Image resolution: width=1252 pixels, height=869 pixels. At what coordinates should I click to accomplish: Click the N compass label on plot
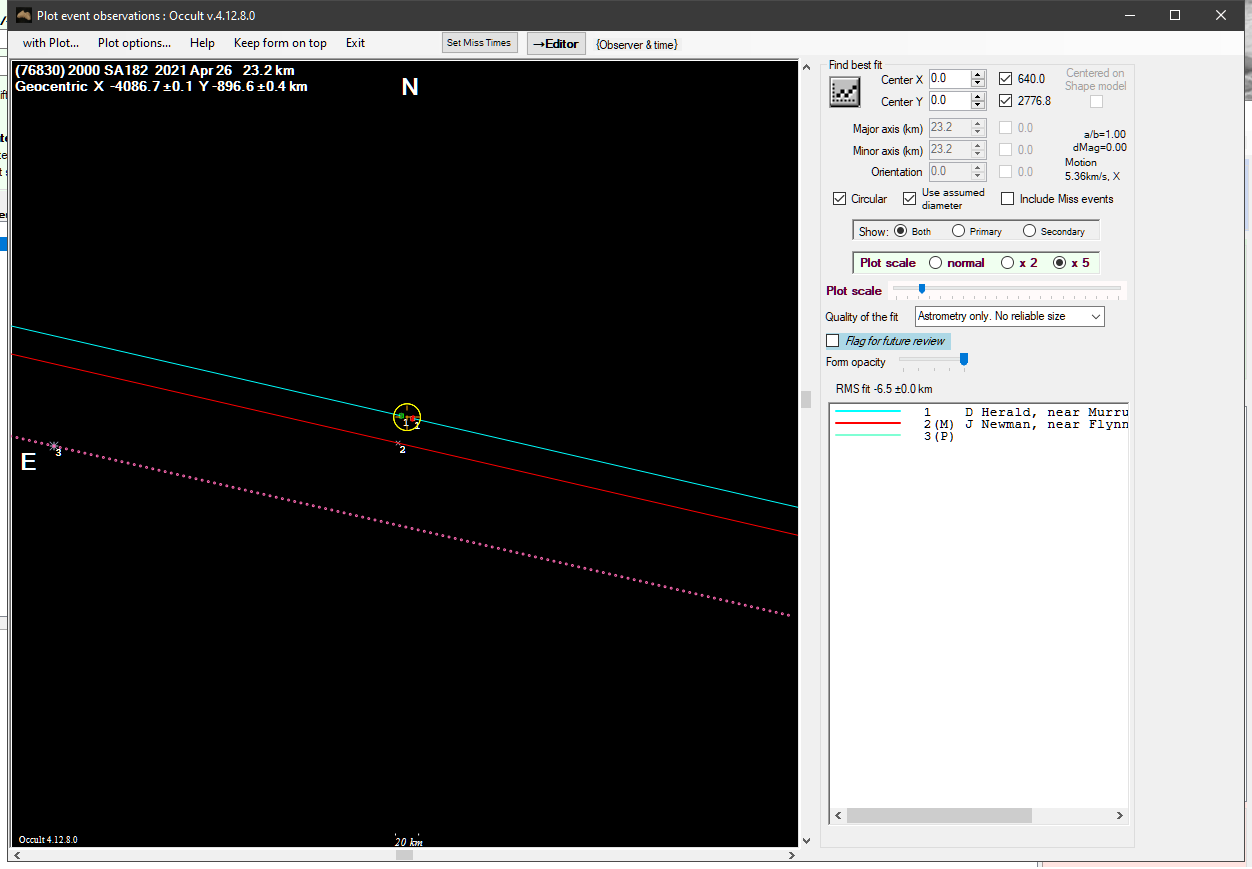point(410,87)
